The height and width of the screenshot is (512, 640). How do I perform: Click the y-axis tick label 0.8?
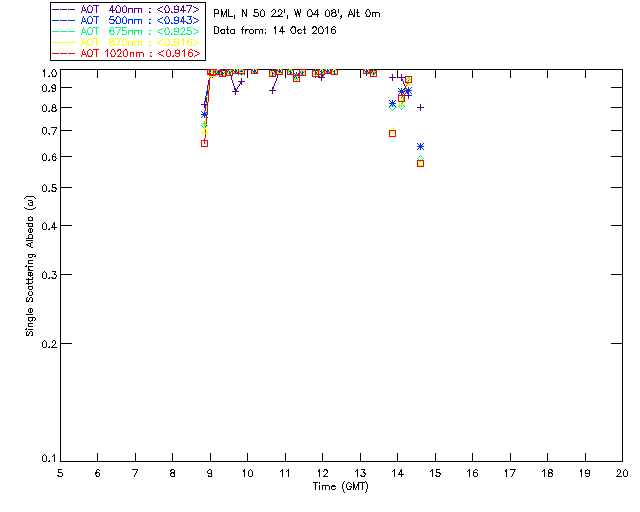pos(49,108)
